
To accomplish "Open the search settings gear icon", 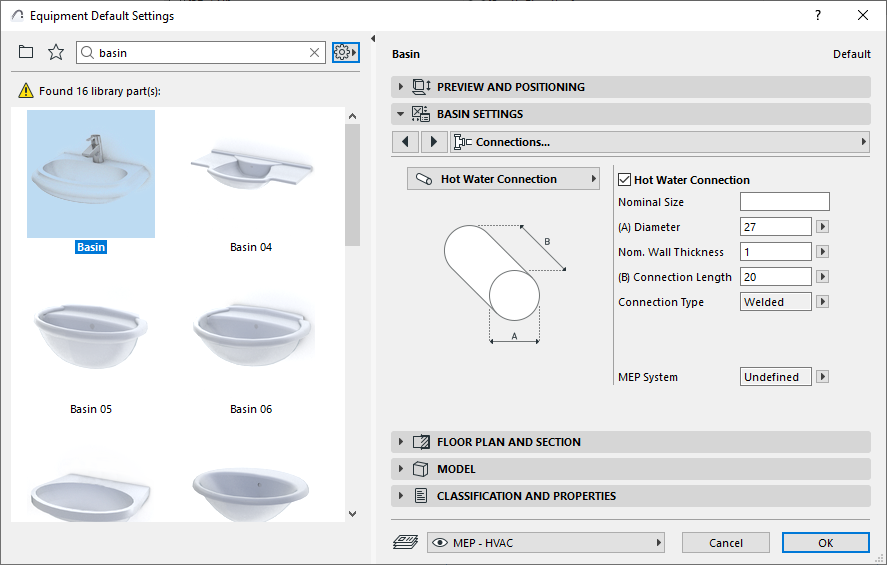I will coord(345,52).
